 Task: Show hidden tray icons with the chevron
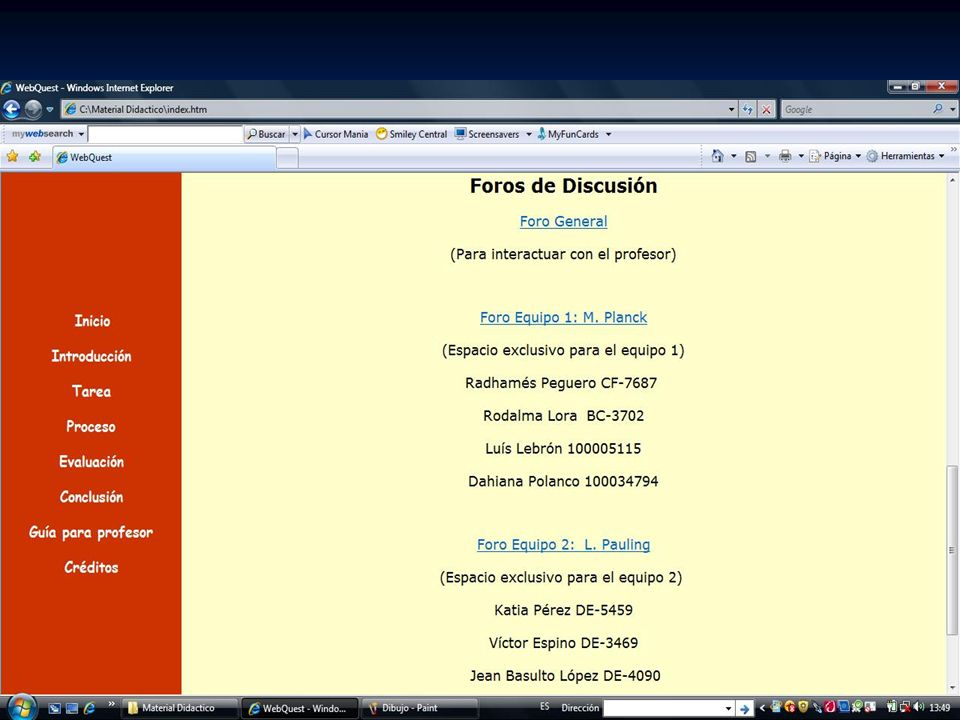click(762, 708)
